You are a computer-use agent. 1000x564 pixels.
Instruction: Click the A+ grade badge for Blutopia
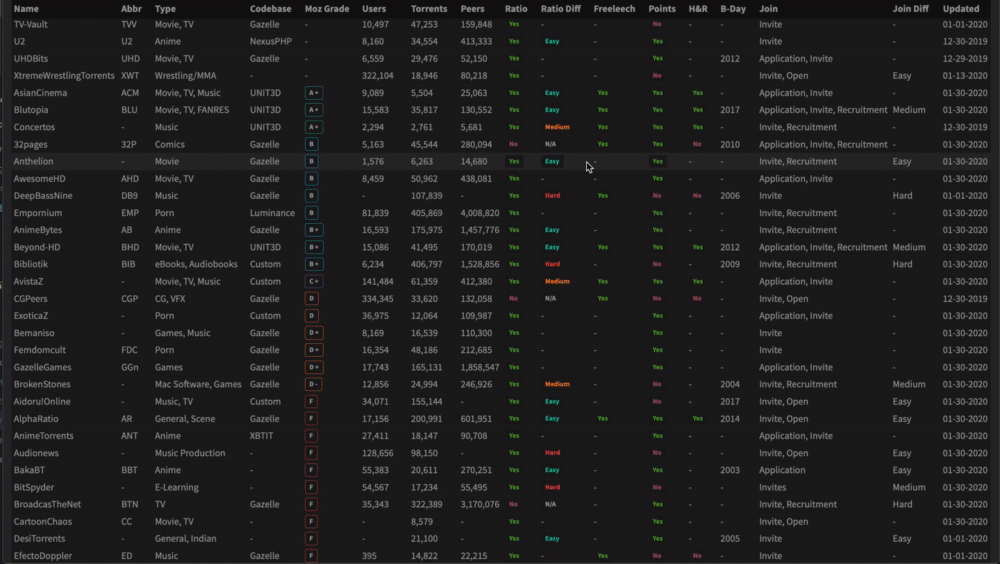click(313, 110)
